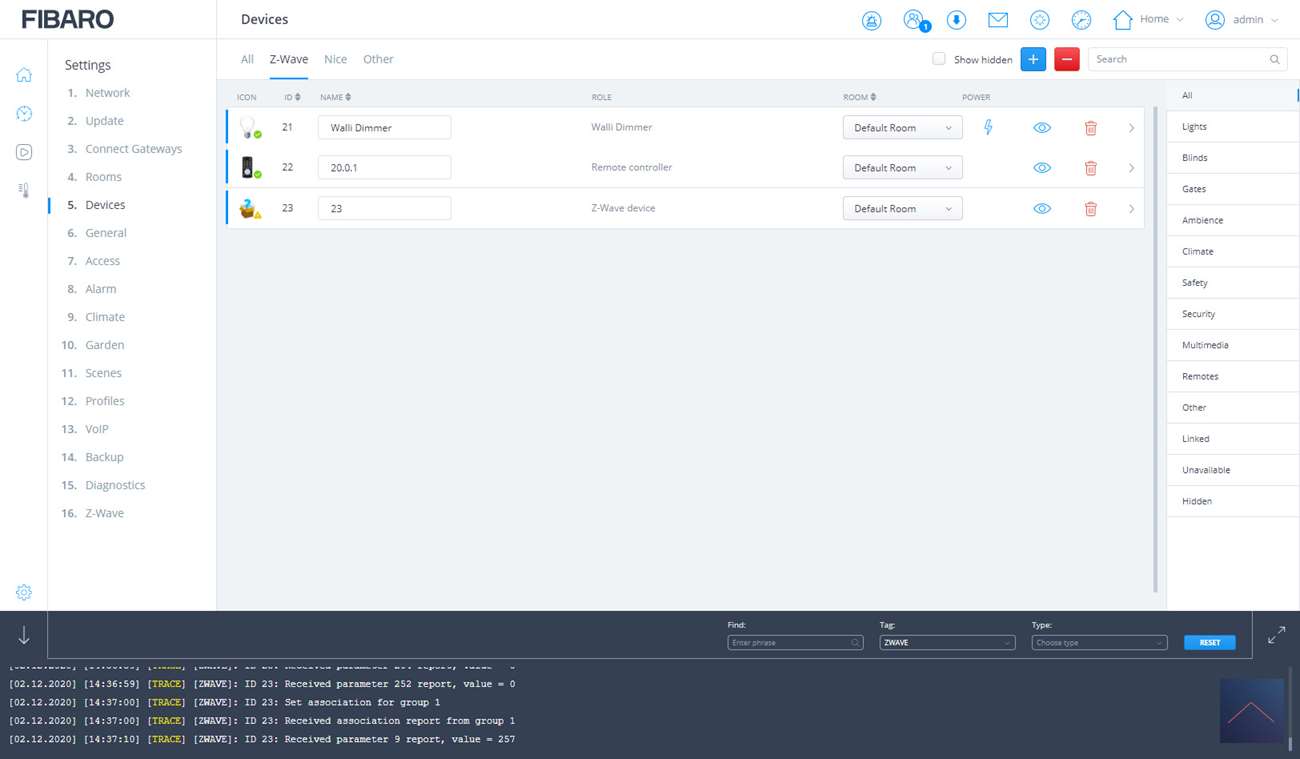Screen dimensions: 1300x759
Task: Click the red minus remove device button
Action: tap(1066, 59)
